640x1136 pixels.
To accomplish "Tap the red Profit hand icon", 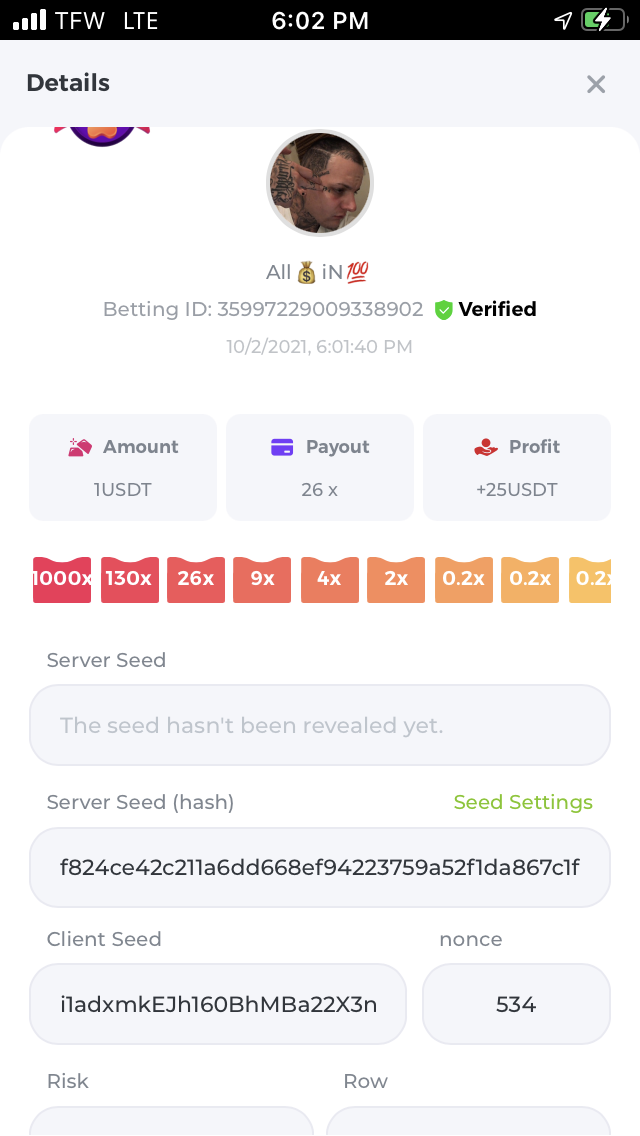I will tap(486, 448).
